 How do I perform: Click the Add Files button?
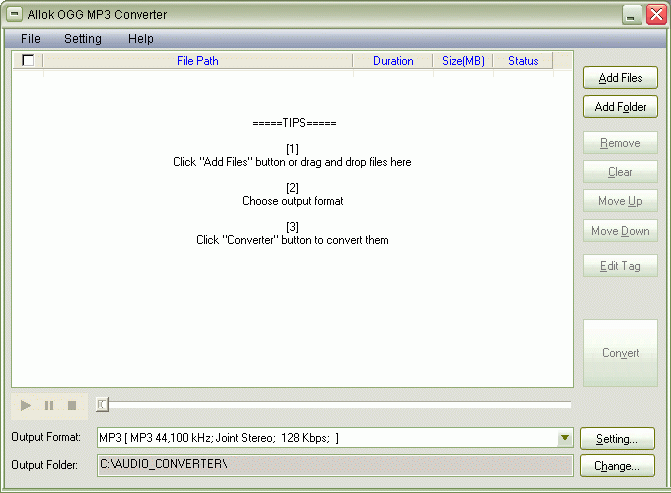pos(620,77)
